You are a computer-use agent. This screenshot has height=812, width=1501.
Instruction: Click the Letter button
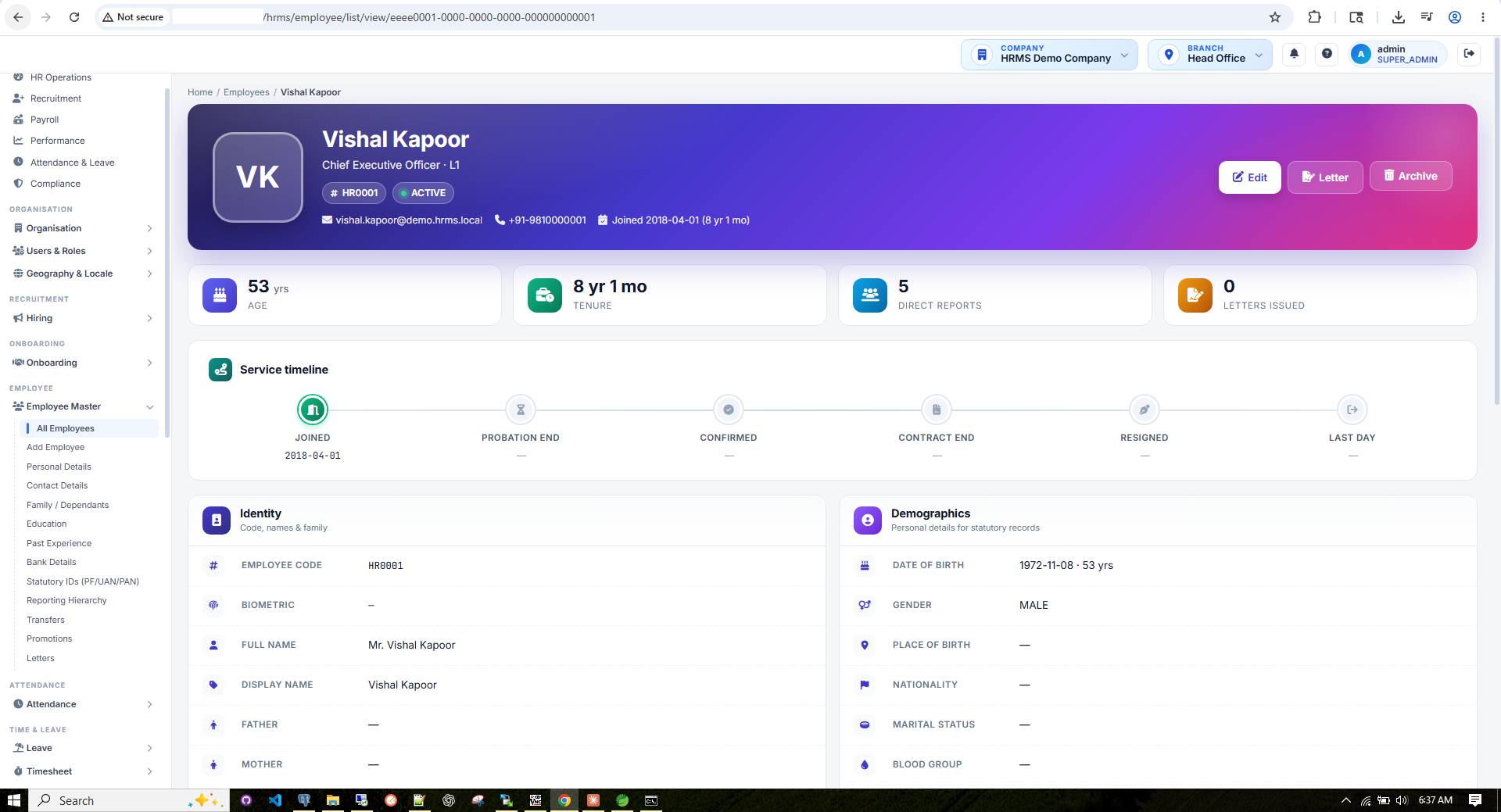[1325, 177]
